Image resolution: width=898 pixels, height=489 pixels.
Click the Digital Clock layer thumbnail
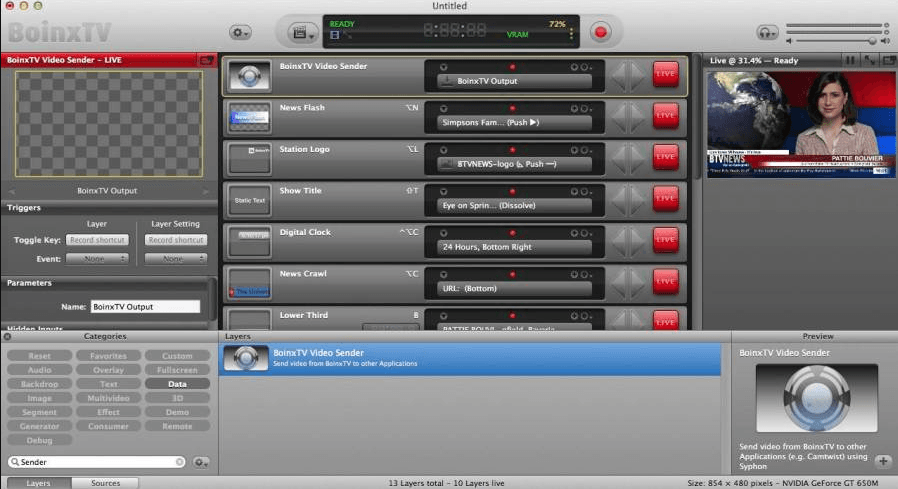coord(249,242)
